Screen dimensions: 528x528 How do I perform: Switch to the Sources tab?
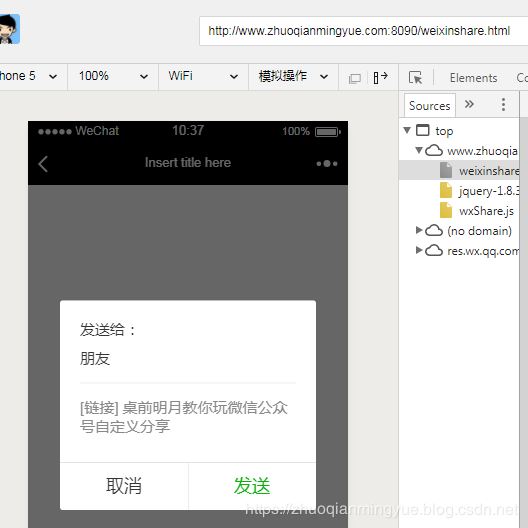(430, 106)
